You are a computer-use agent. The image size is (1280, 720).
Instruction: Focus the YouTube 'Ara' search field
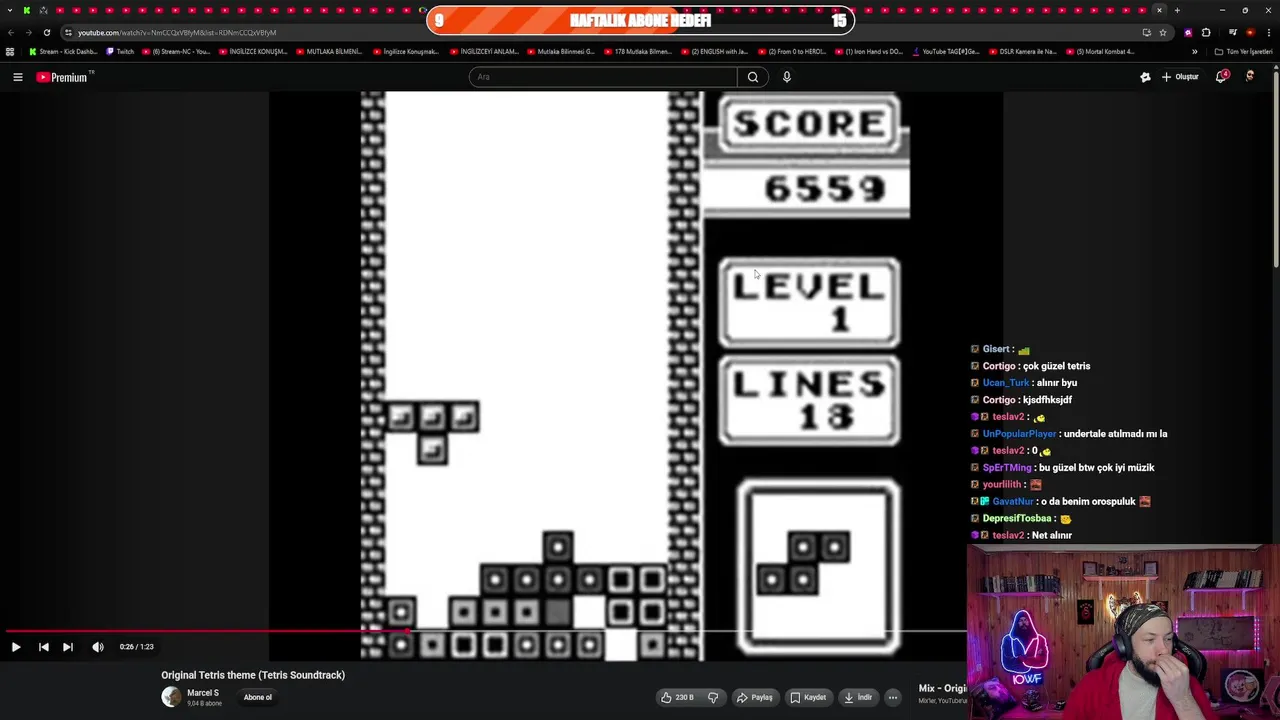pos(603,77)
